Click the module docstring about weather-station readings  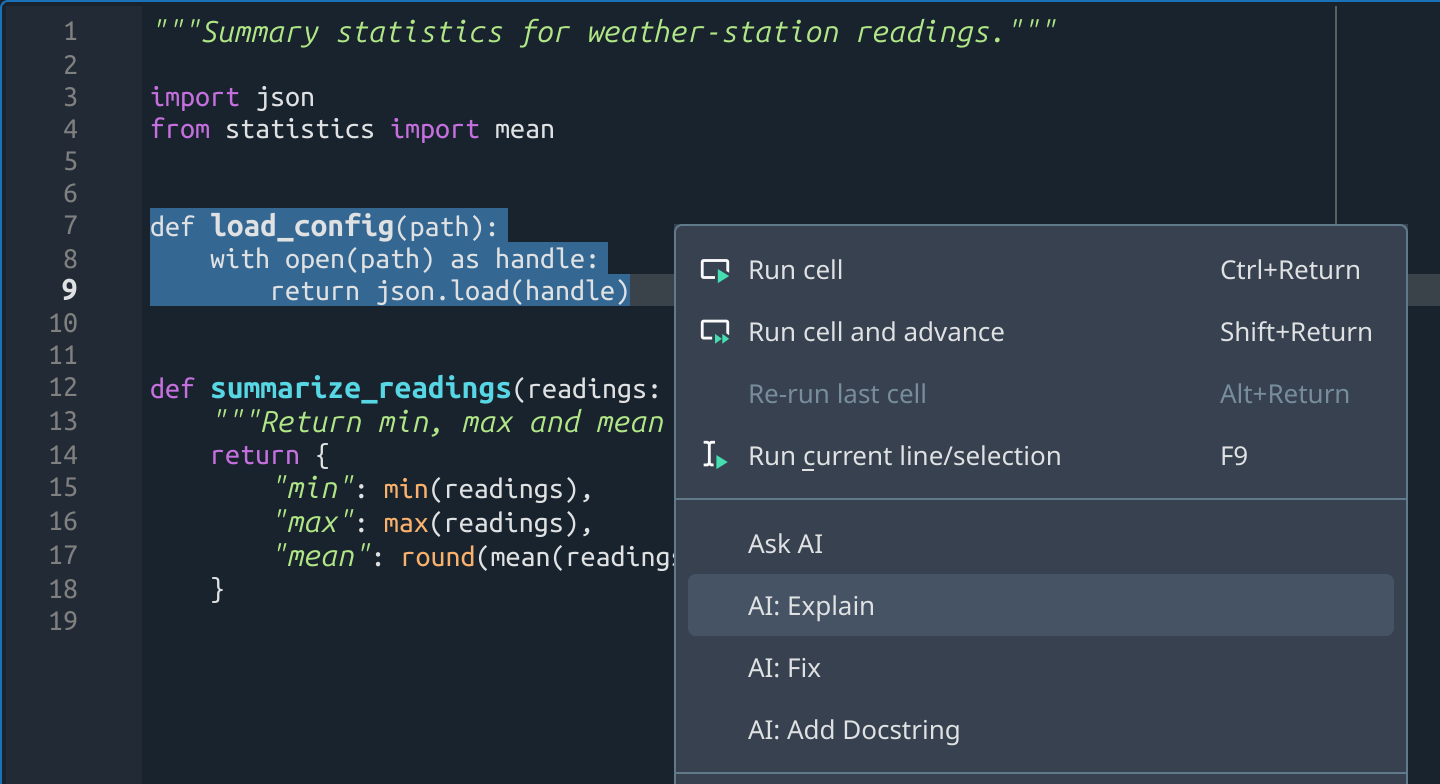[x=604, y=32]
